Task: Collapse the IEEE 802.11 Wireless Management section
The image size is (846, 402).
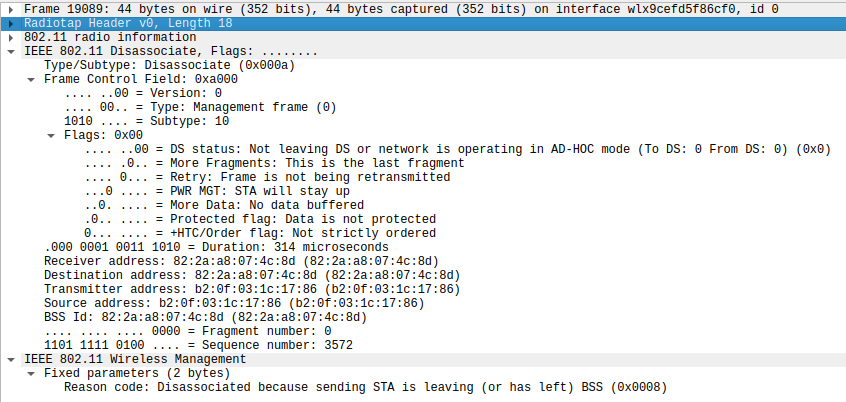Action: coord(11,359)
